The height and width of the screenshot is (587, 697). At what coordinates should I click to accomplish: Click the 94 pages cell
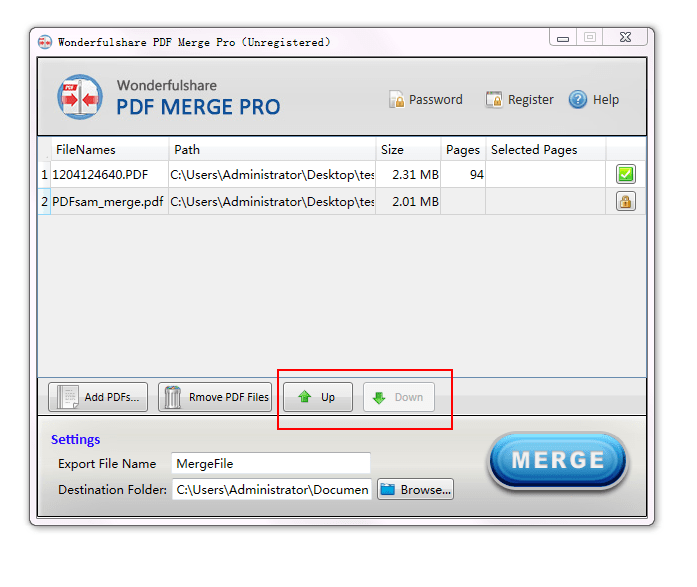click(463, 175)
